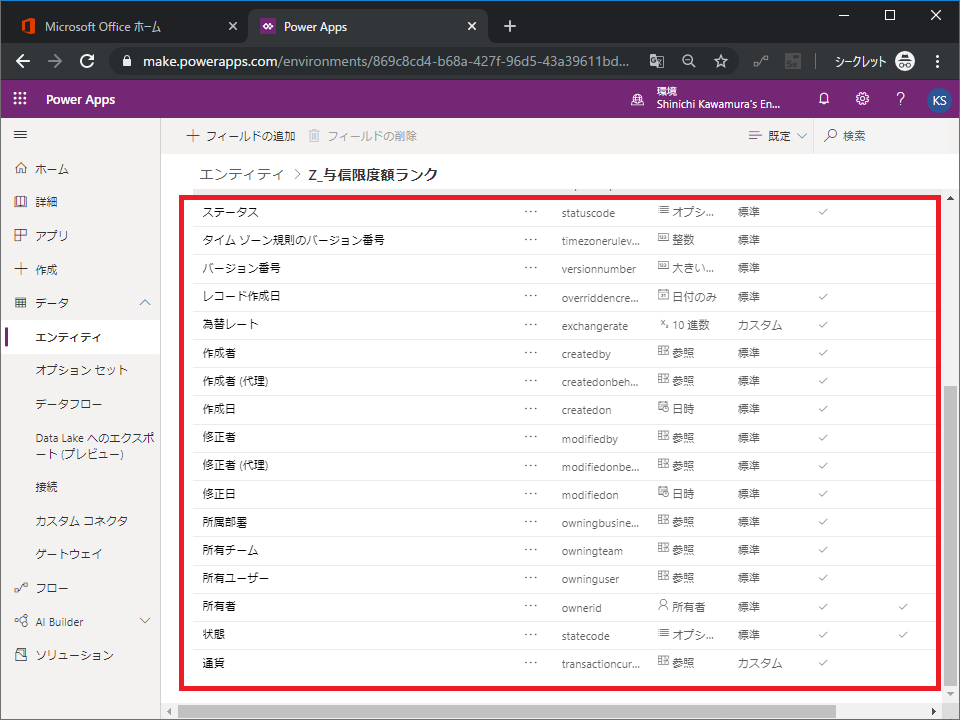Open the Power Apps app launcher waffle
Image resolution: width=960 pixels, height=720 pixels.
(20, 99)
